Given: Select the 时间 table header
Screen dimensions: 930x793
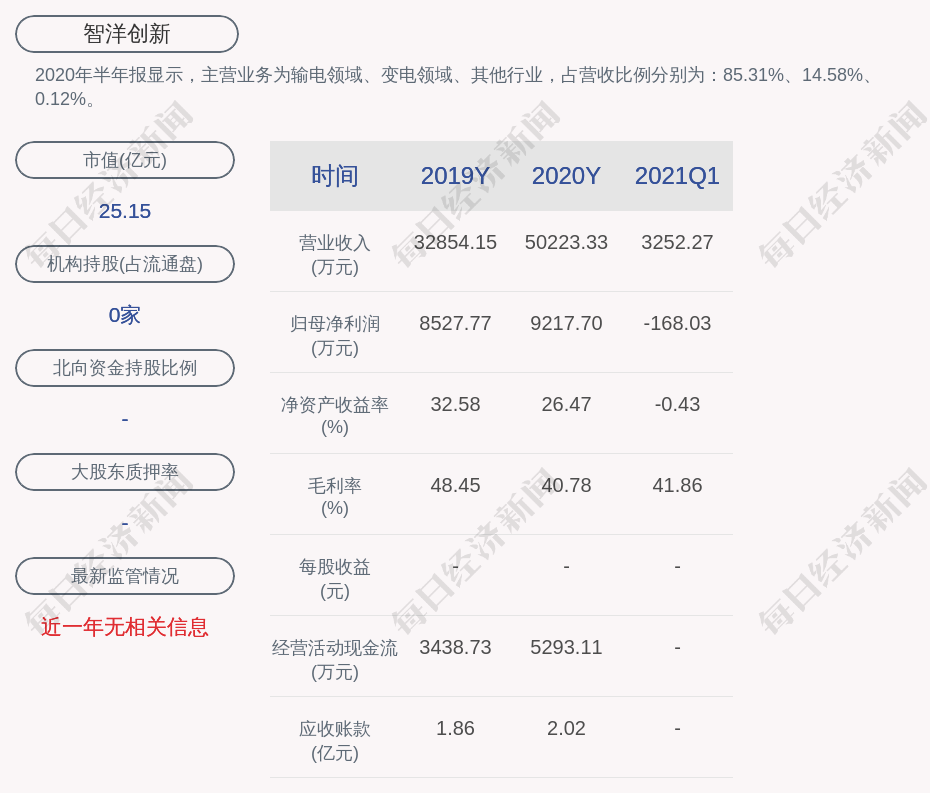Looking at the screenshot, I should pyautogui.click(x=335, y=176).
